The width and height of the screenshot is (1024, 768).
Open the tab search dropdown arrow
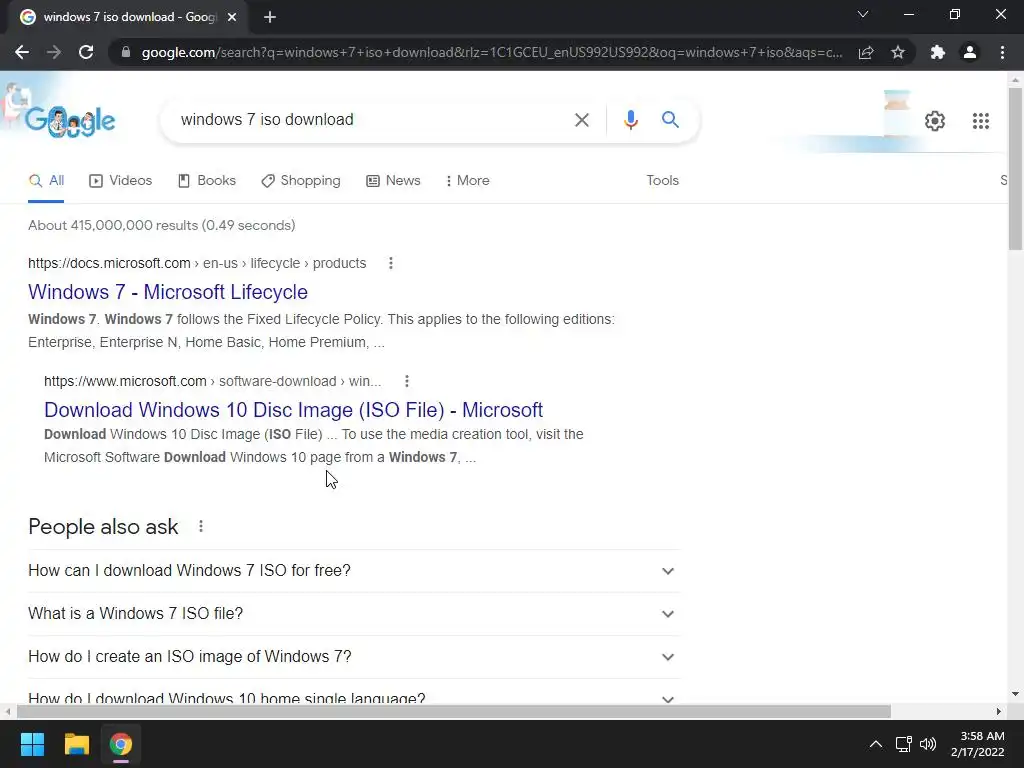(x=863, y=14)
